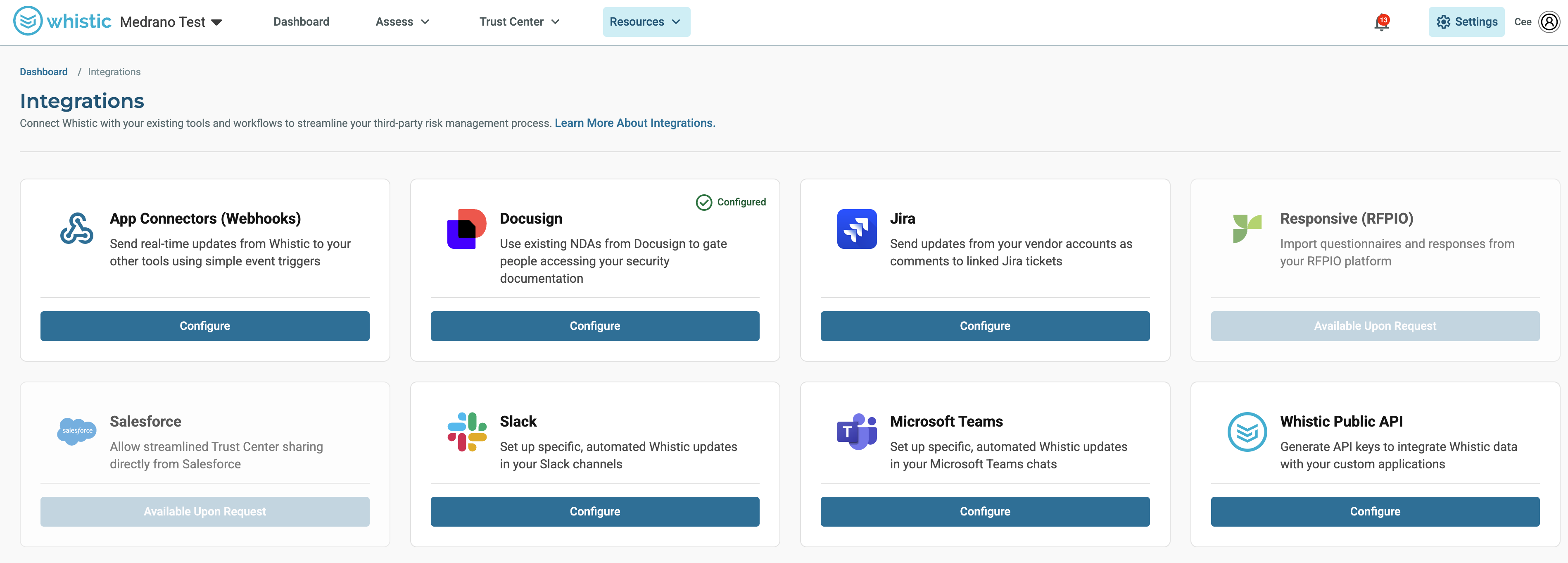This screenshot has width=1568, height=563.
Task: Click the Docusign card title
Action: point(531,219)
